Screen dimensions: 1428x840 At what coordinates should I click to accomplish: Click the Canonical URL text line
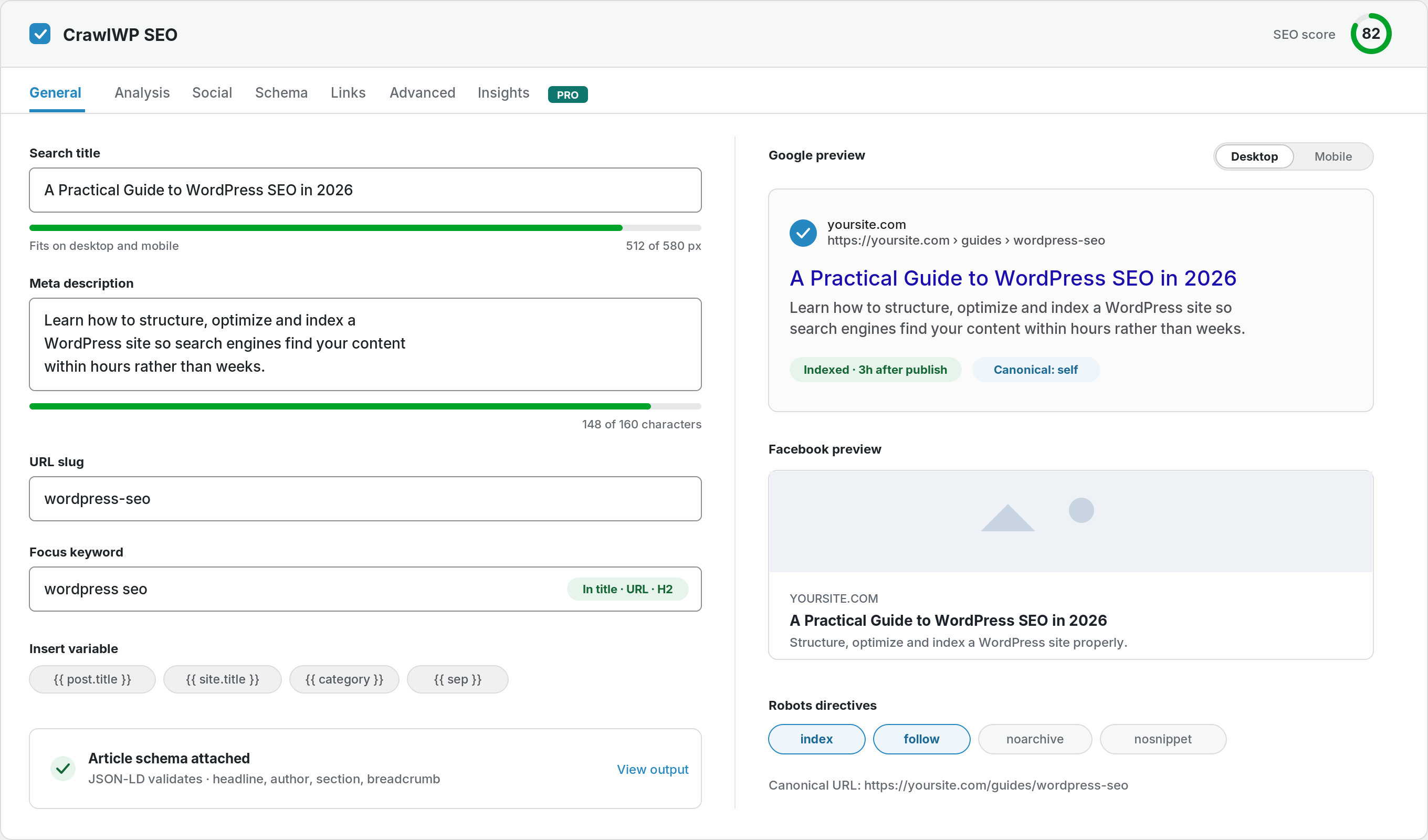pos(948,785)
